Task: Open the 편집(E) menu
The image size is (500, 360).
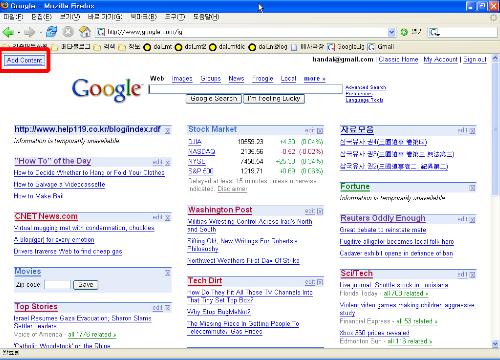Action: point(42,16)
